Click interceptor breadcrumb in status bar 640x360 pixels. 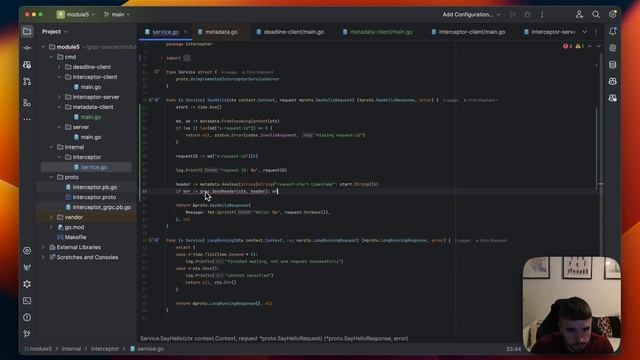pyautogui.click(x=105, y=349)
